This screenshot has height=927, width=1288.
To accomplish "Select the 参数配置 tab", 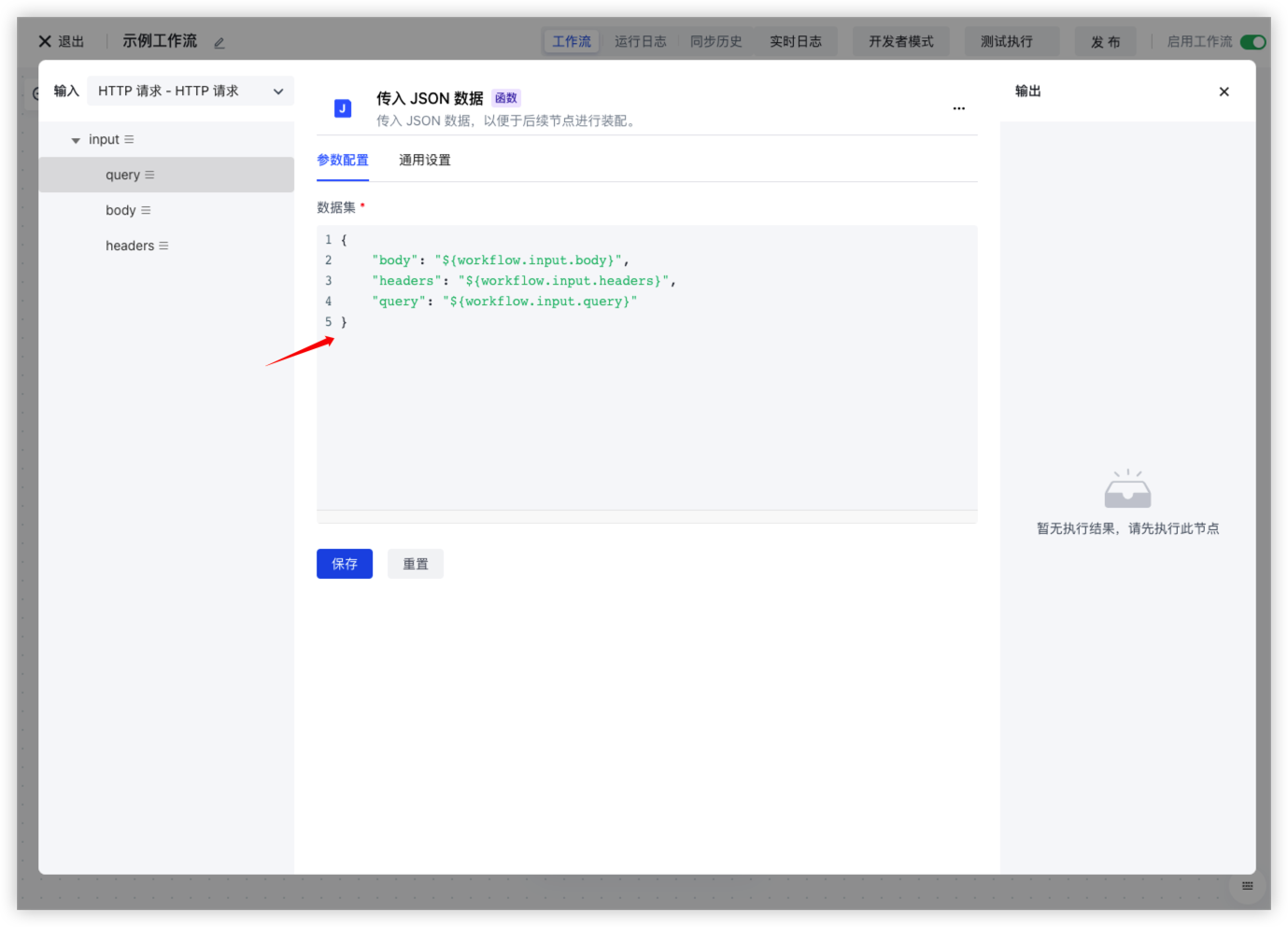I will pyautogui.click(x=343, y=160).
